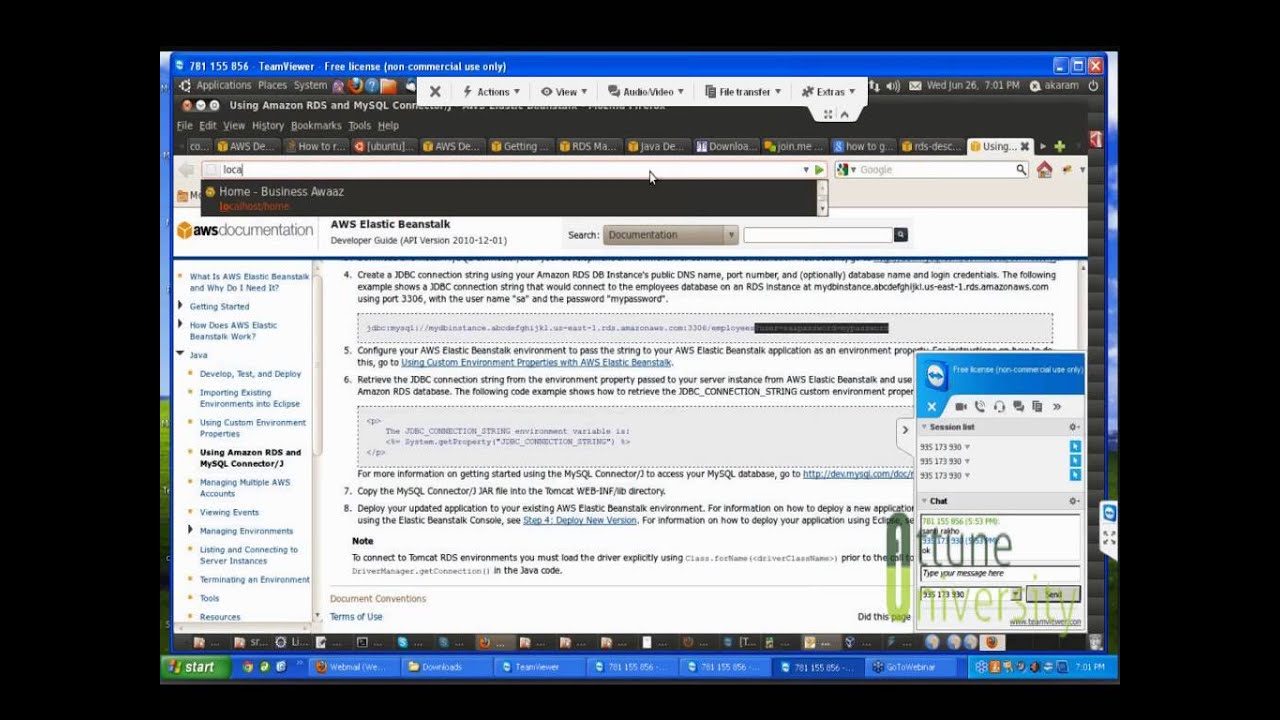Open the chat icon in TeamViewer panel toolbar
Viewport: 1280px width, 720px height.
pos(1018,407)
